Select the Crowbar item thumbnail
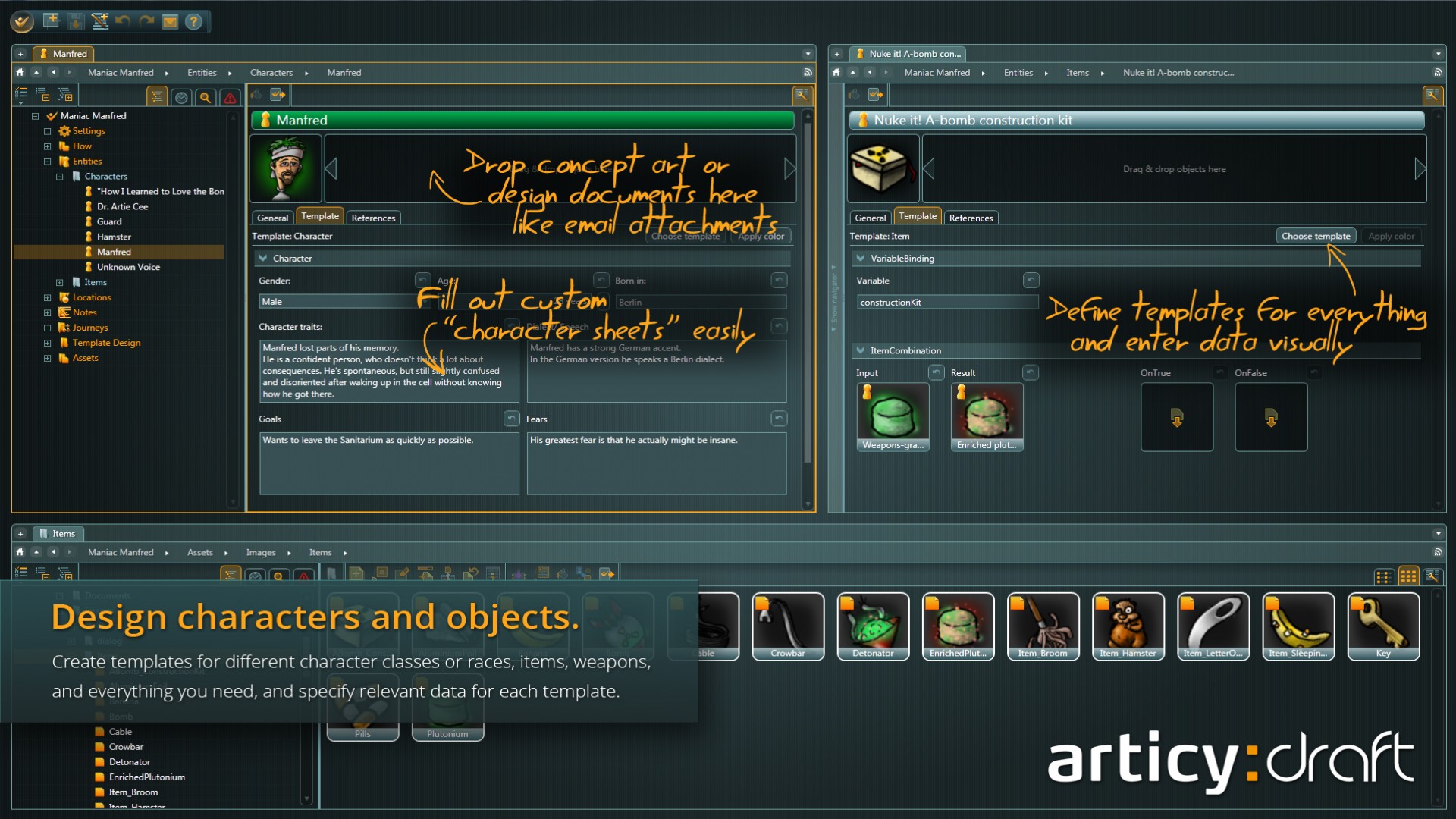Viewport: 1456px width, 819px height. click(787, 624)
